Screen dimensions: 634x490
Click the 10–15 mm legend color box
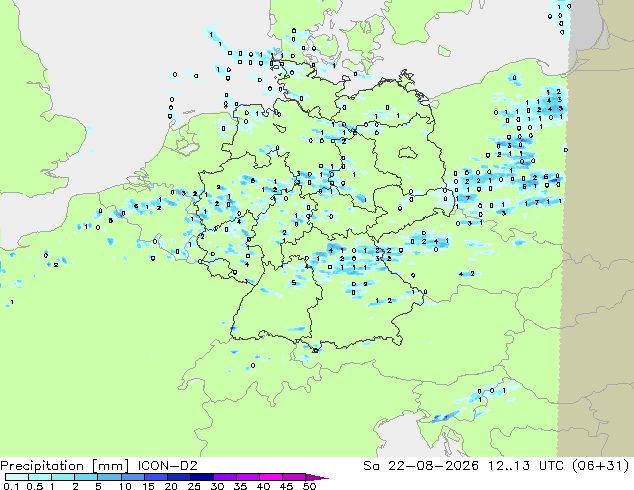coord(133,477)
